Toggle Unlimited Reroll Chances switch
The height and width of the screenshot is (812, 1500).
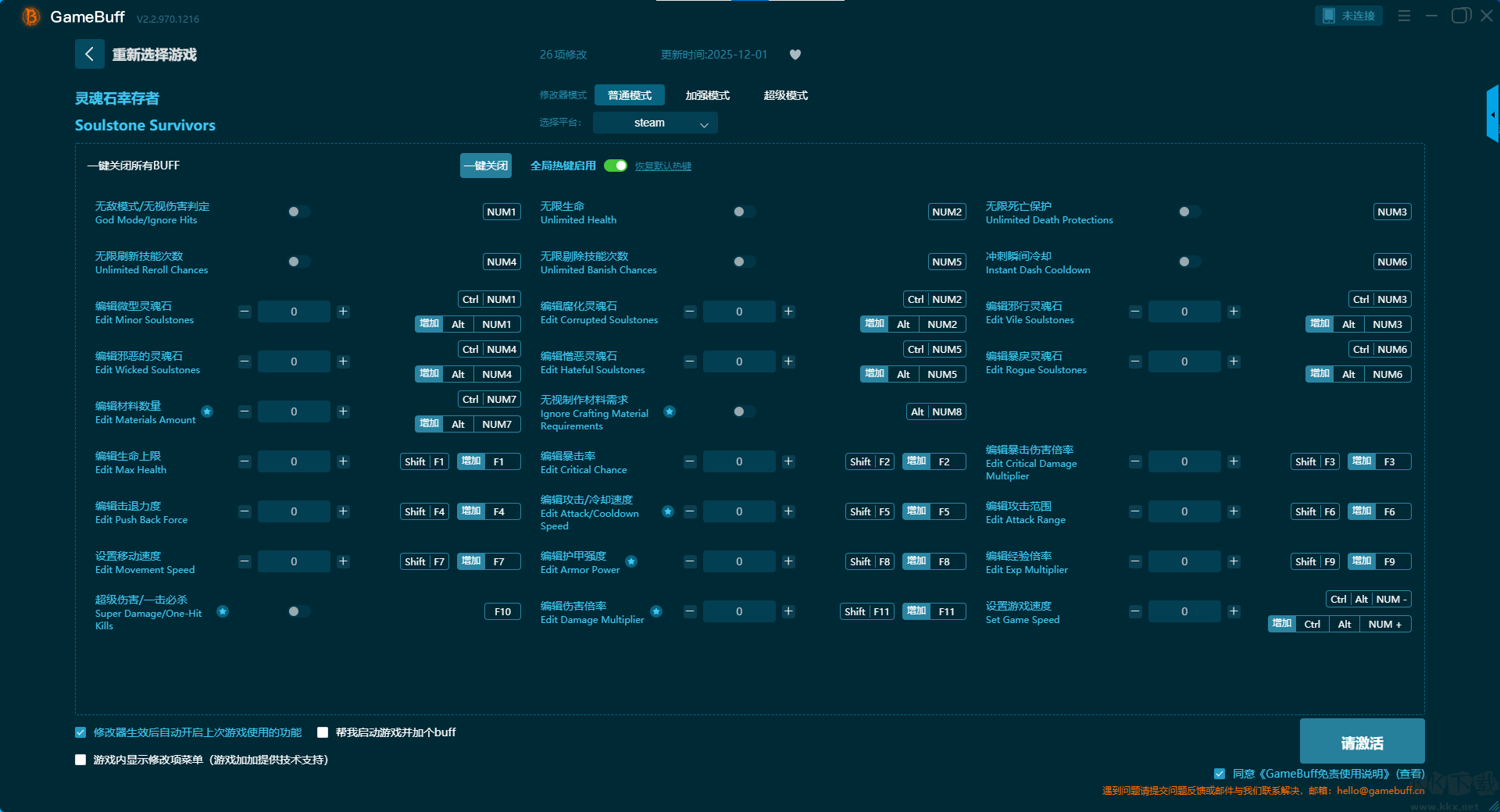click(299, 262)
